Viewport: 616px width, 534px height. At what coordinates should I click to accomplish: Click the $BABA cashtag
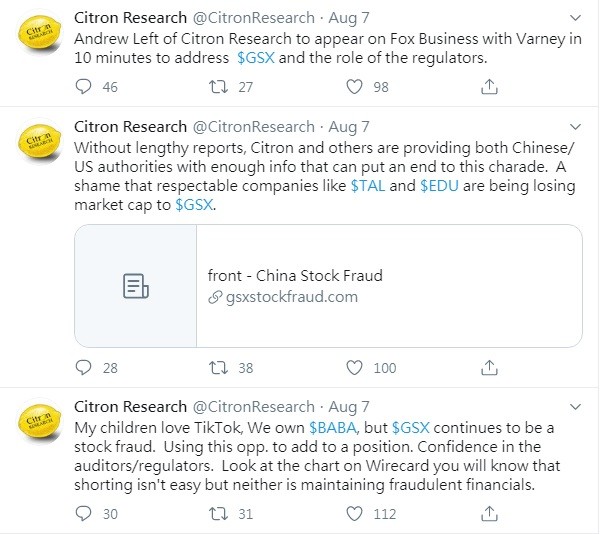[332, 428]
